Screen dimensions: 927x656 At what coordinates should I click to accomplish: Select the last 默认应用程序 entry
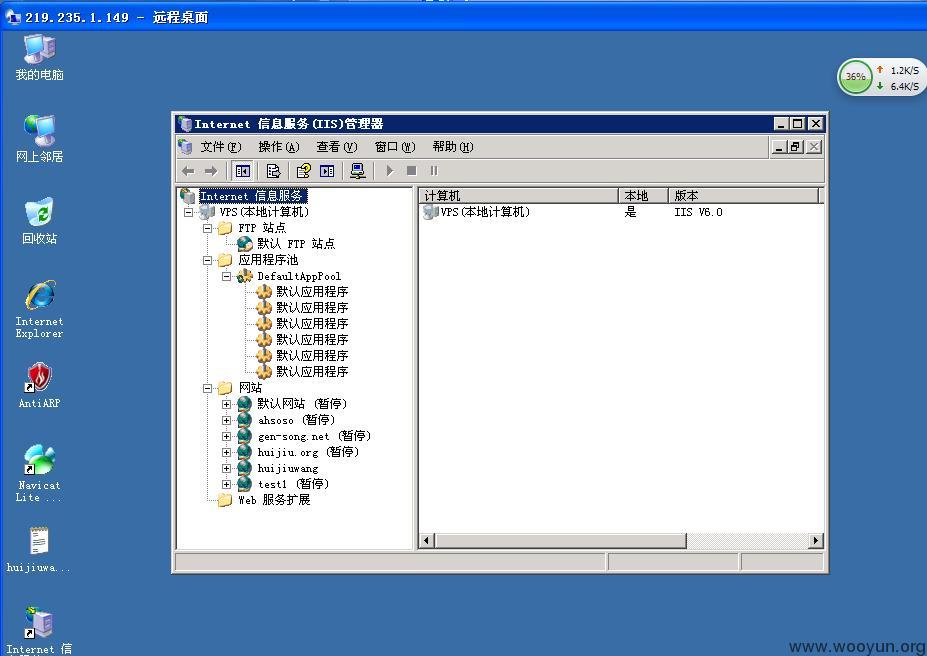coord(312,371)
